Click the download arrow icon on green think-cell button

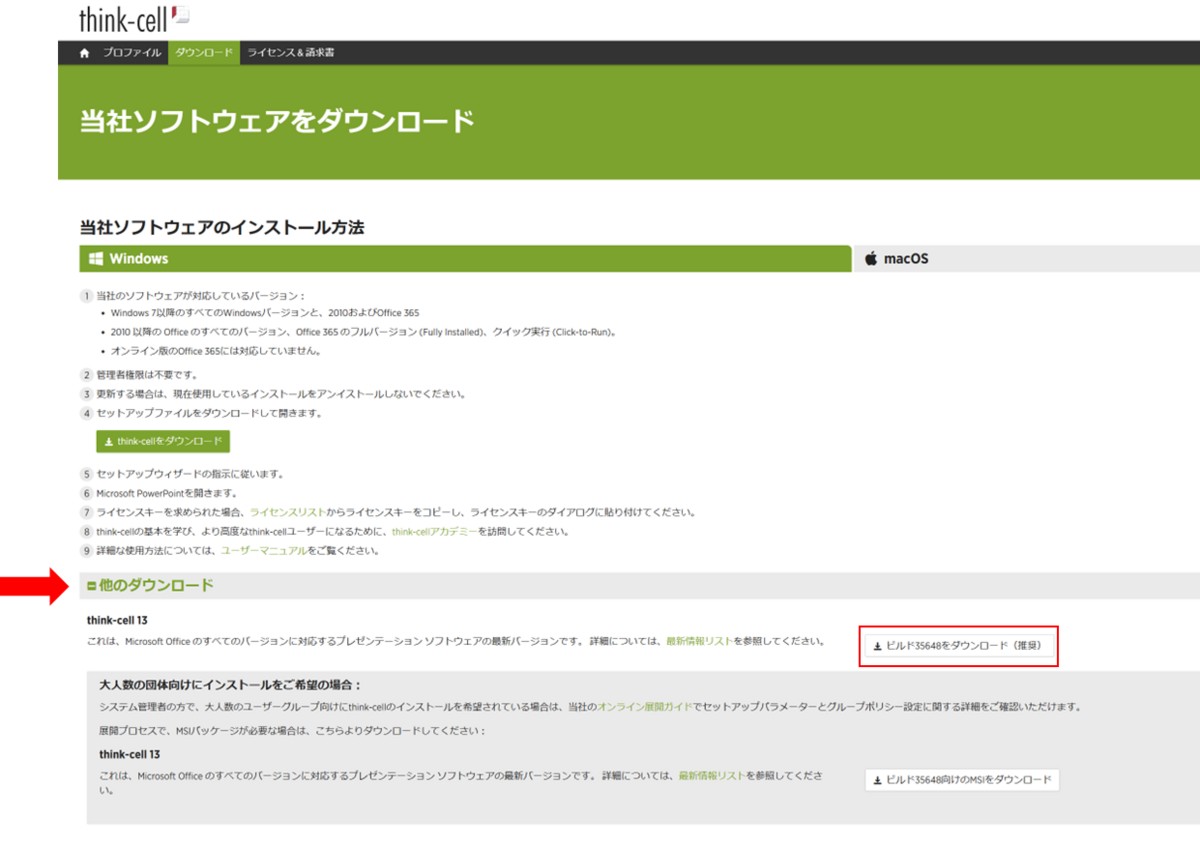click(109, 442)
